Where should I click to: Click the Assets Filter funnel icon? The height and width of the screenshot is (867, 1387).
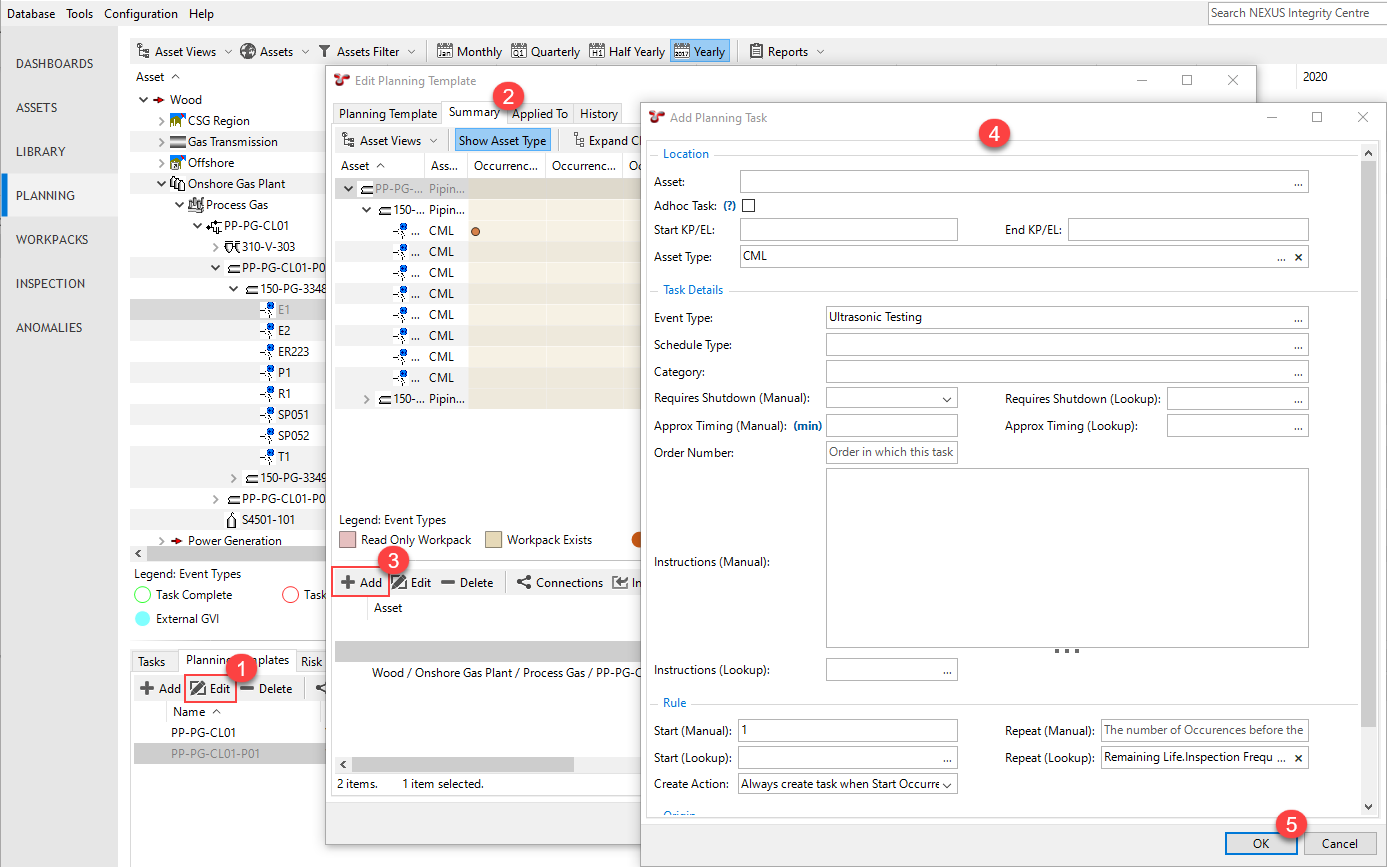[x=325, y=51]
